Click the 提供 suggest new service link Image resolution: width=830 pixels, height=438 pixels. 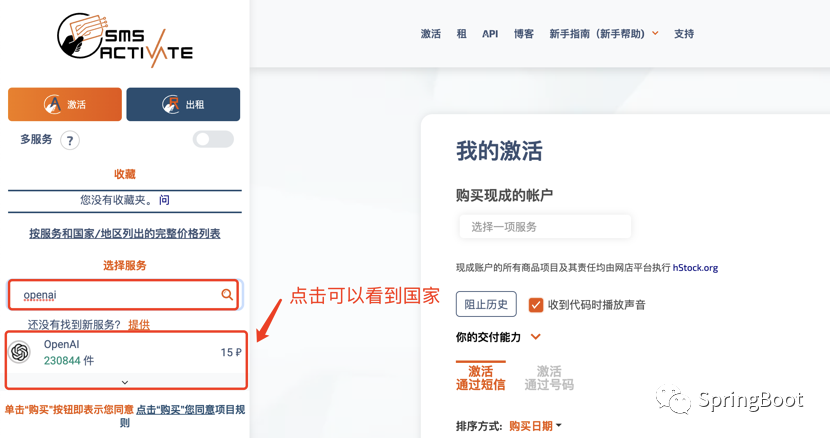pos(139,325)
